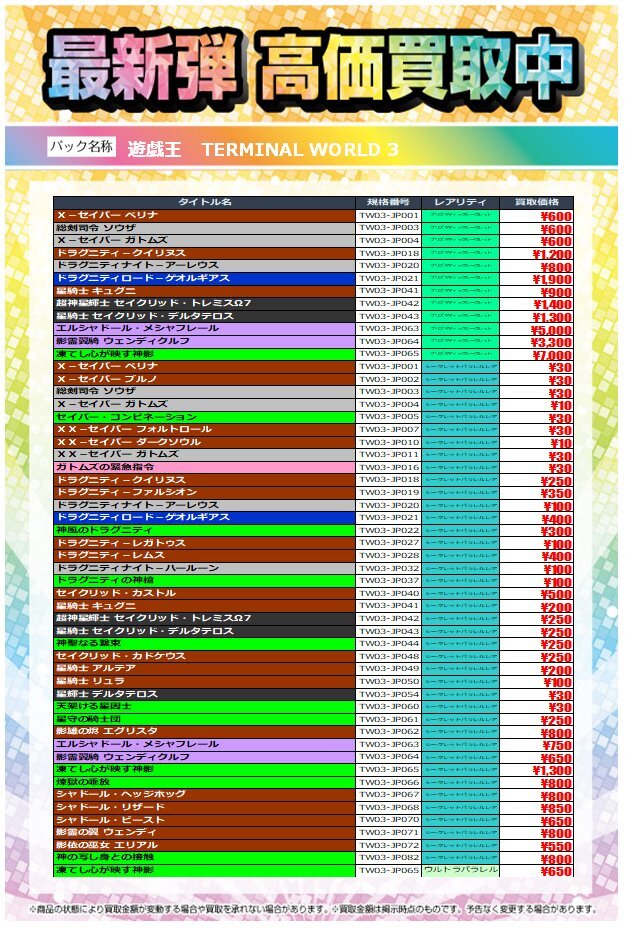The height and width of the screenshot is (930, 627).
Task: Select the ¥7,000 price cell
Action: coord(537,354)
